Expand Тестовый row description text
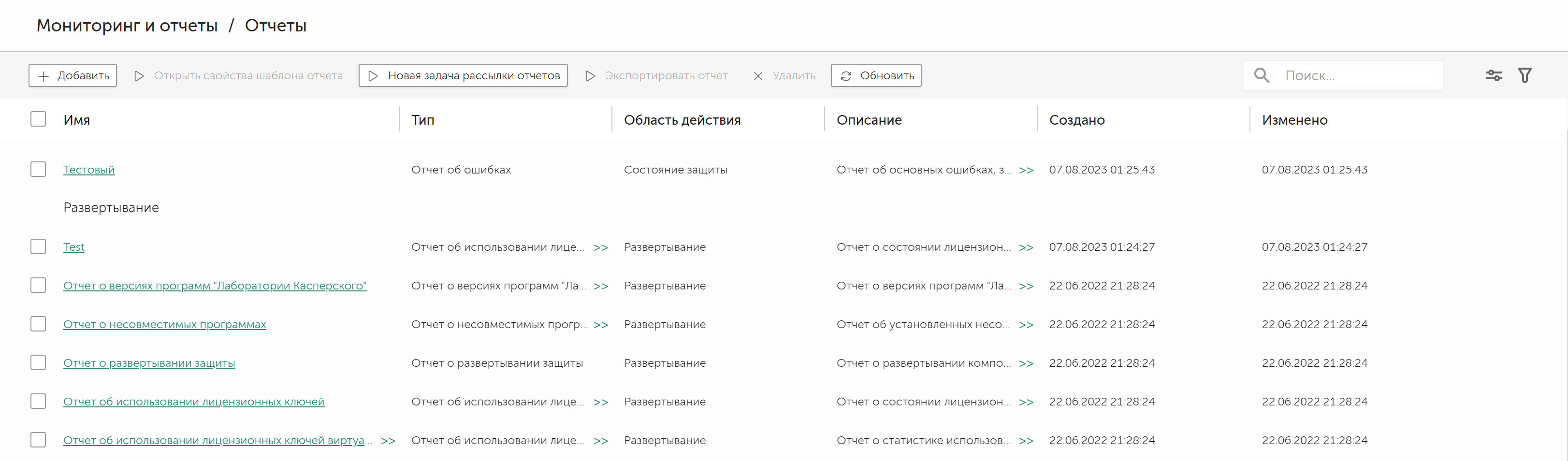1568x461 pixels. [x=1026, y=170]
